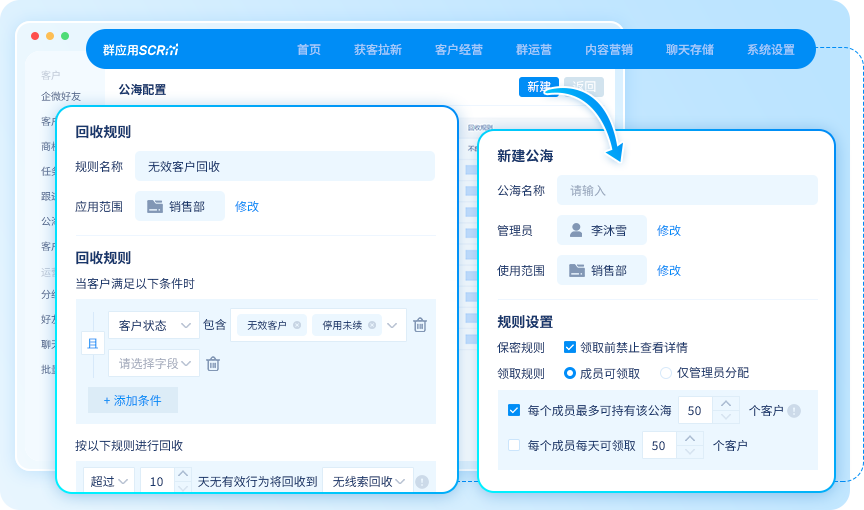Open the 请选择字段 dropdown
This screenshot has height=510, width=864.
[154, 363]
